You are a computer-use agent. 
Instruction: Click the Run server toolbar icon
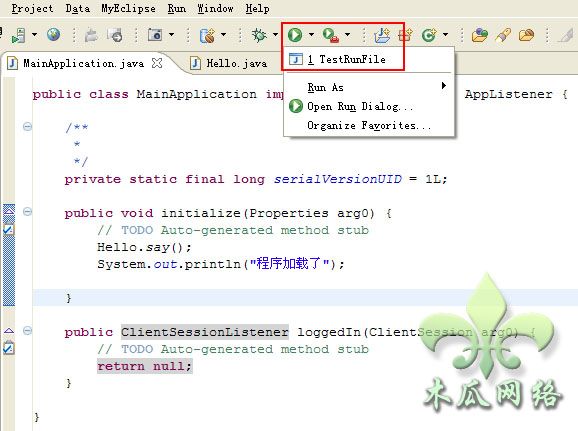pos(18,35)
